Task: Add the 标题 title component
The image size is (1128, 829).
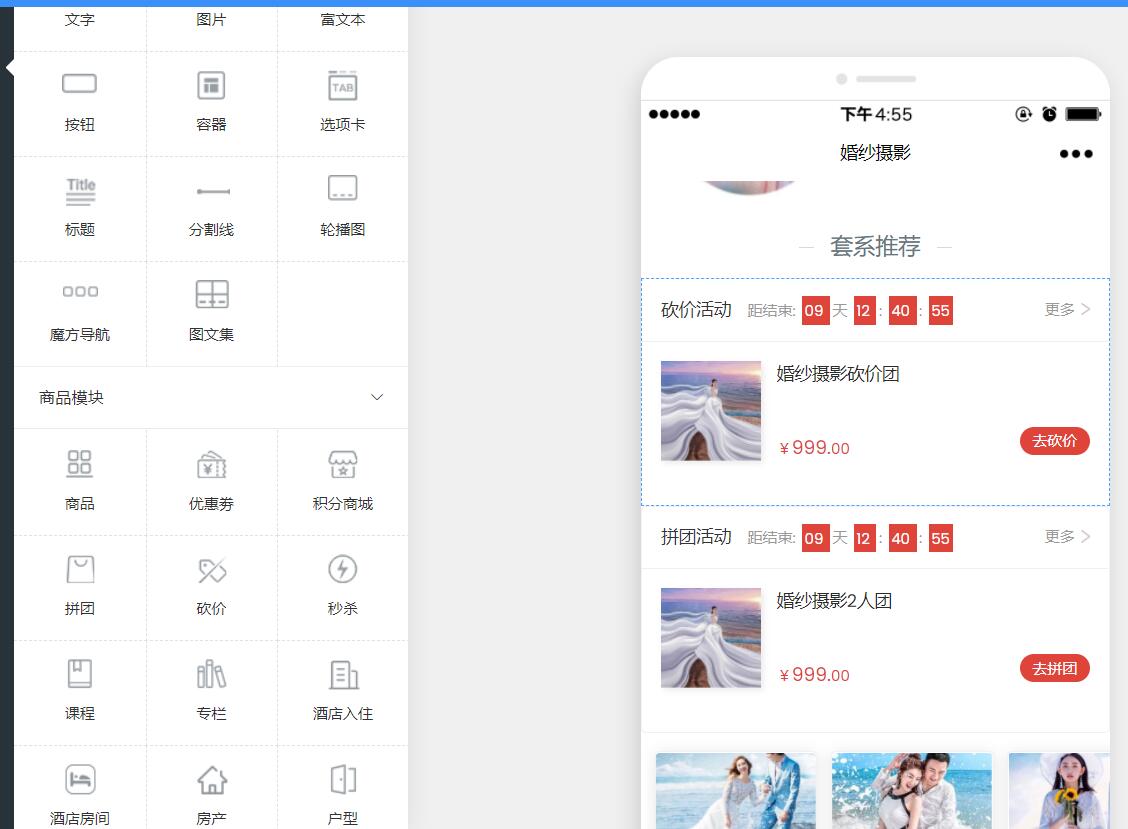Action: click(x=80, y=208)
